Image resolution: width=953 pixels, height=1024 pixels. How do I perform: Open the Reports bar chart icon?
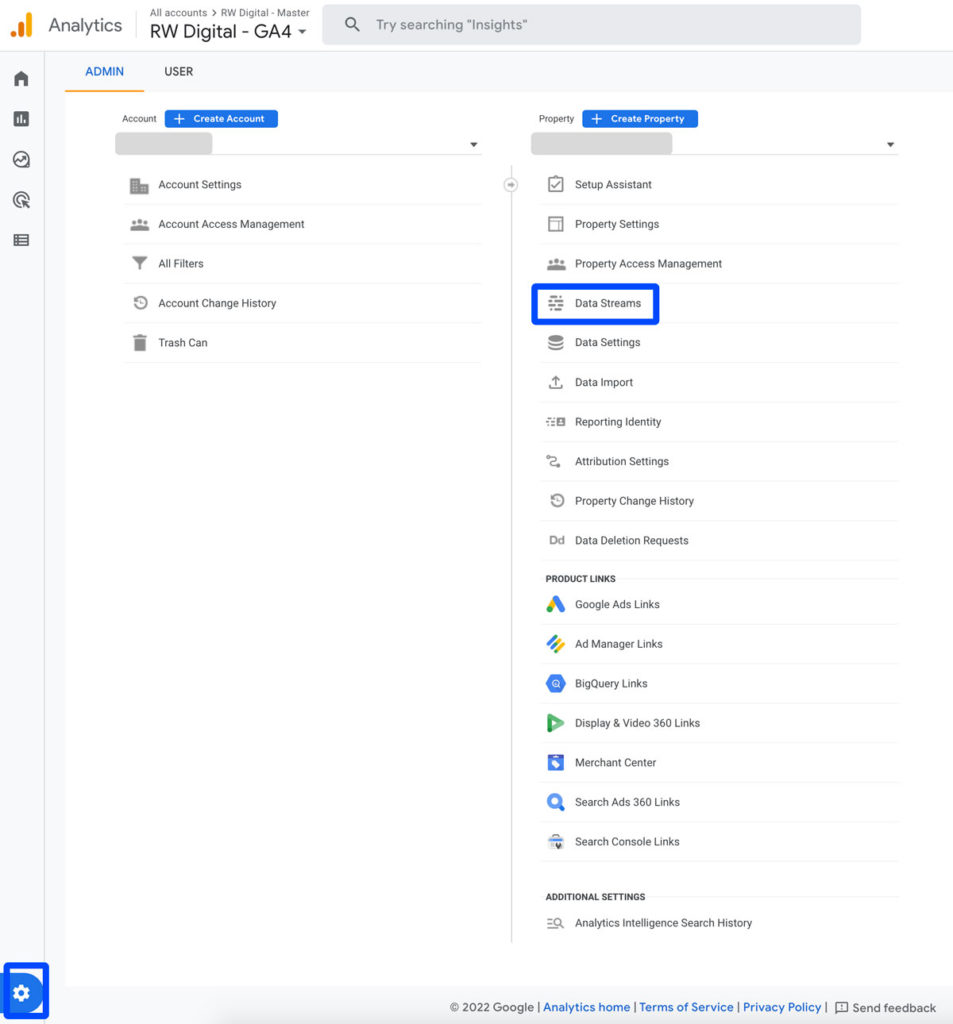click(x=22, y=119)
